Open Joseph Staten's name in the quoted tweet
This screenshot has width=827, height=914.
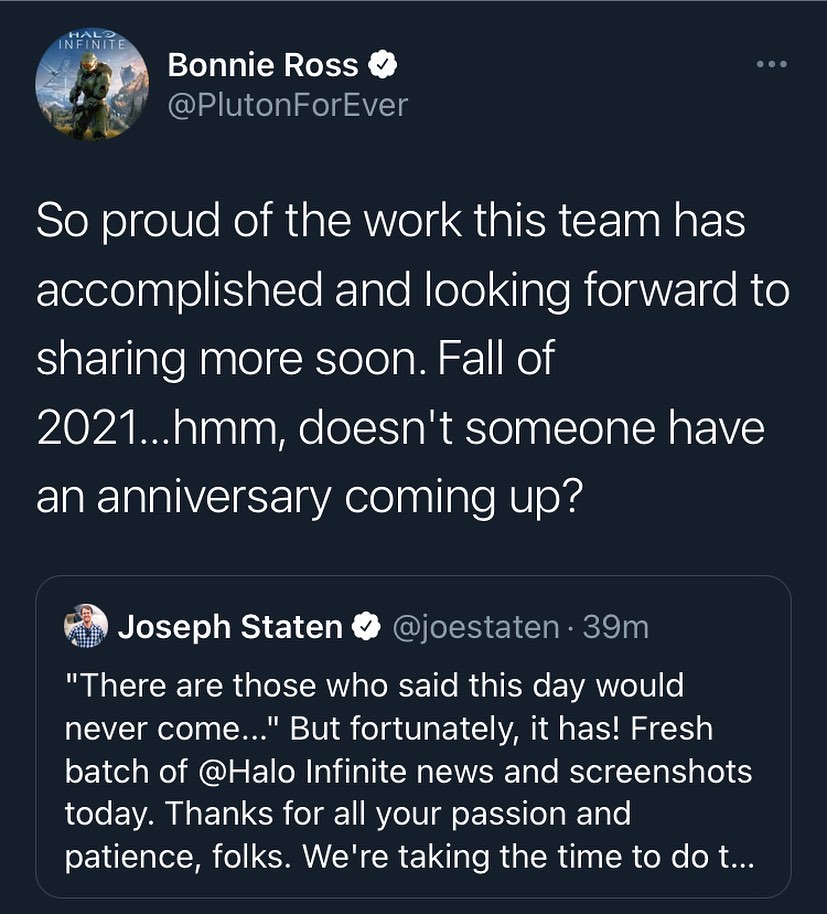(229, 627)
